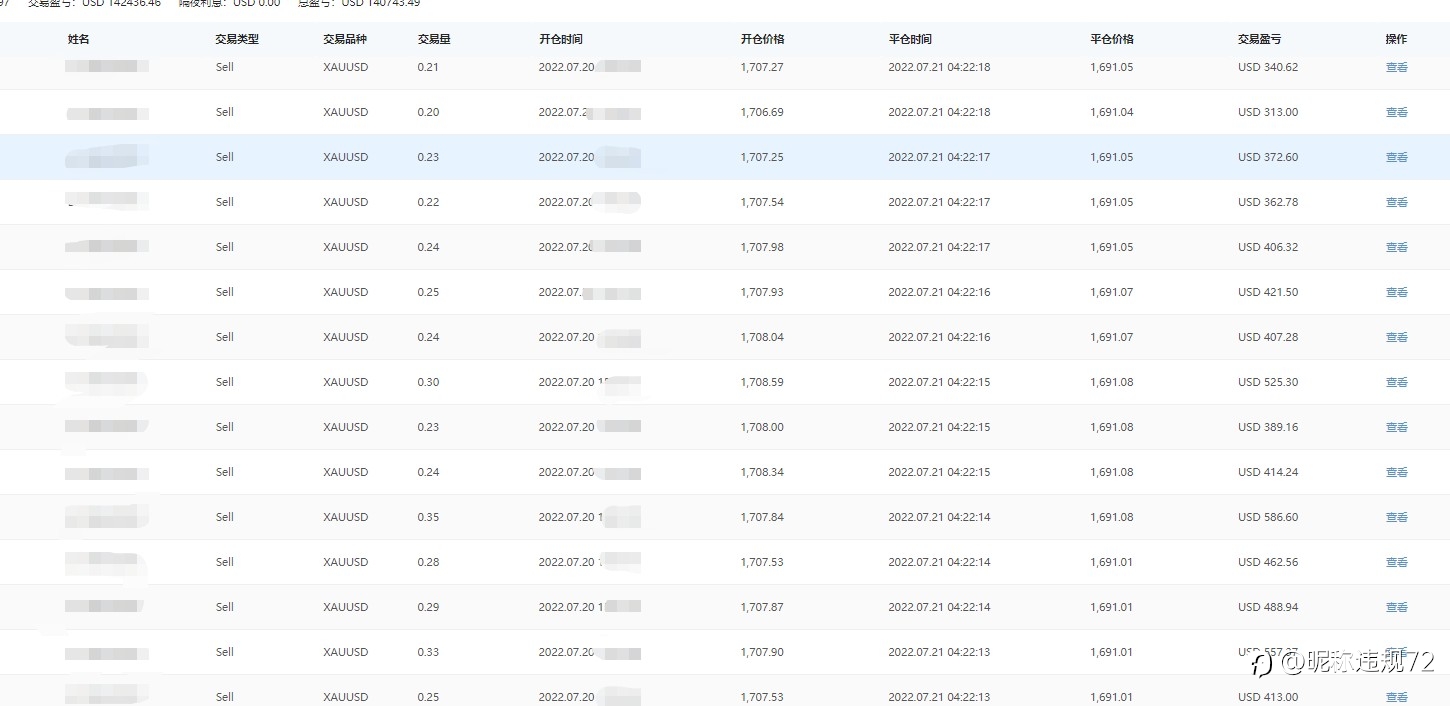Select open price 1,707.84
The height and width of the screenshot is (706, 1450).
pyautogui.click(x=762, y=517)
